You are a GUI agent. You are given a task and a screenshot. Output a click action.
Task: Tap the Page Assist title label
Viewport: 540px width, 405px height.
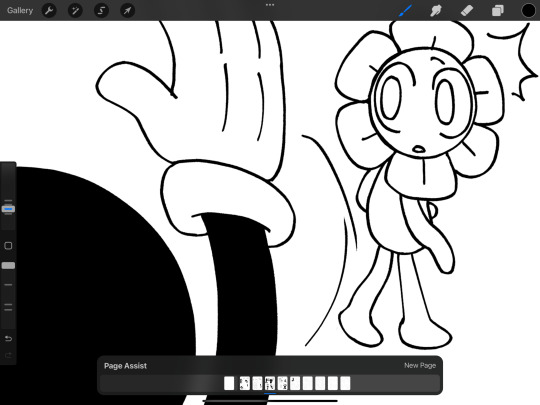coord(125,366)
